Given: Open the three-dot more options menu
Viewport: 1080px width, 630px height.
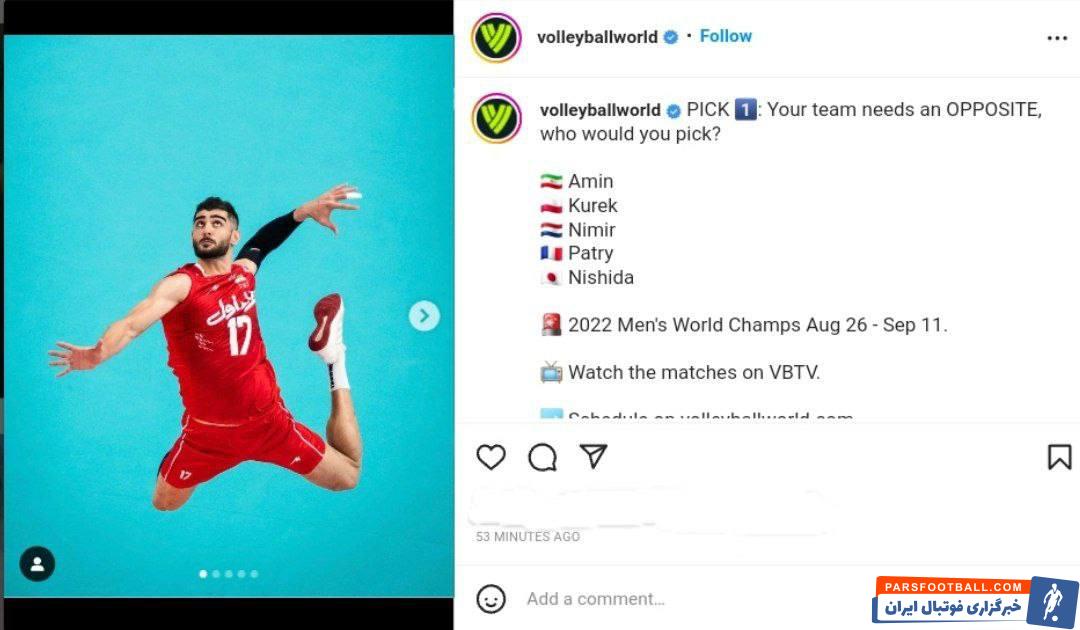Looking at the screenshot, I should (1057, 39).
